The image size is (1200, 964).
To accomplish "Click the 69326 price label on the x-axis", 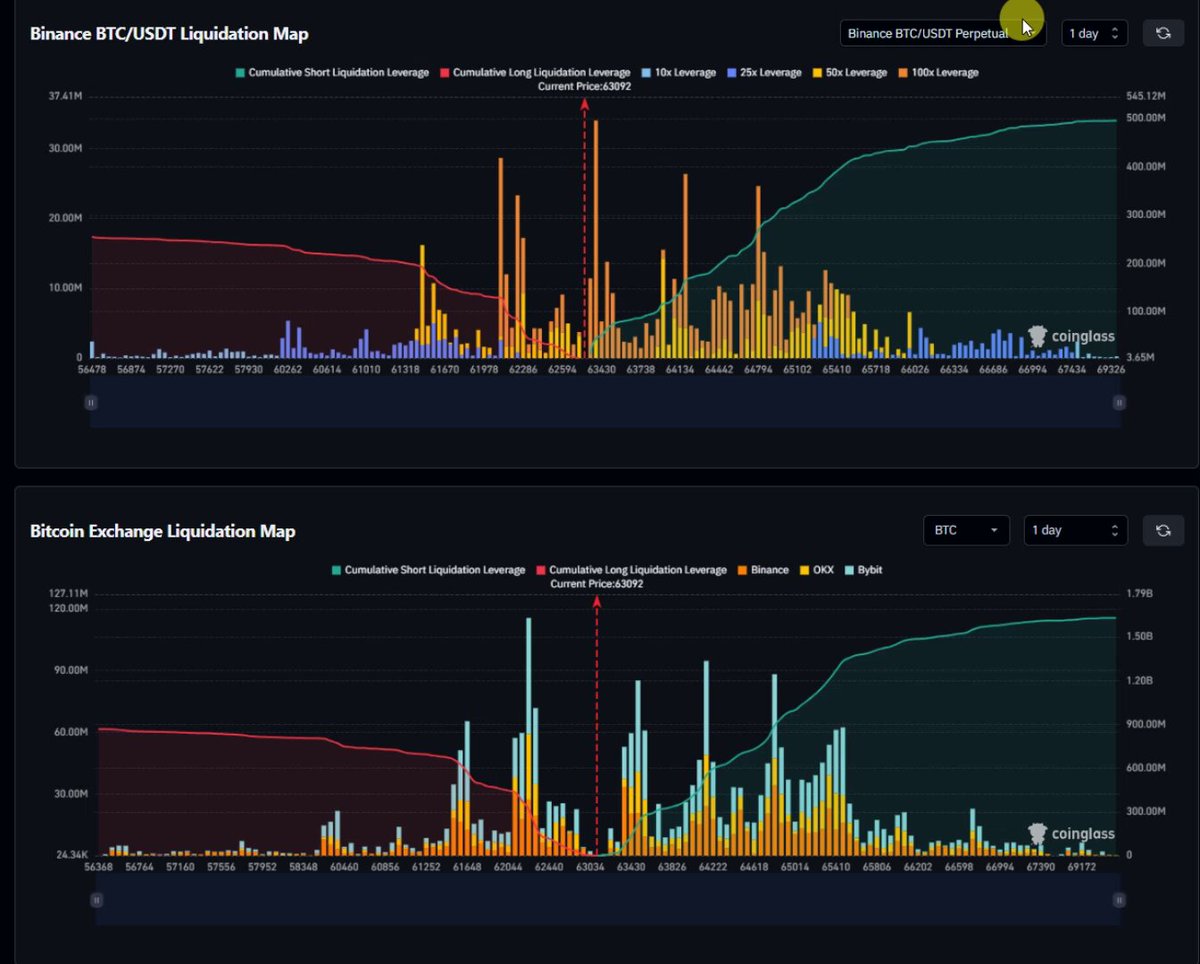I will coord(1110,370).
